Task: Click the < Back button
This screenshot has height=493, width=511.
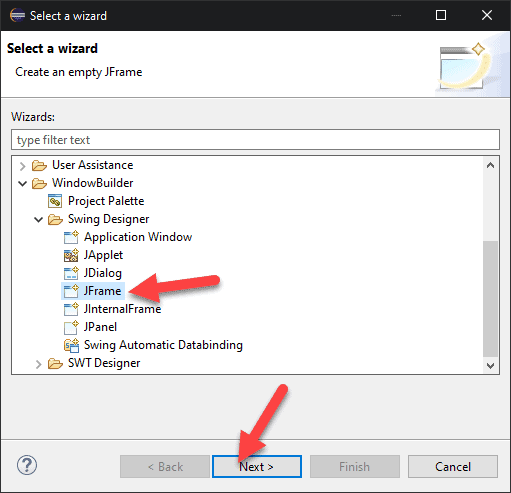Action: (165, 467)
